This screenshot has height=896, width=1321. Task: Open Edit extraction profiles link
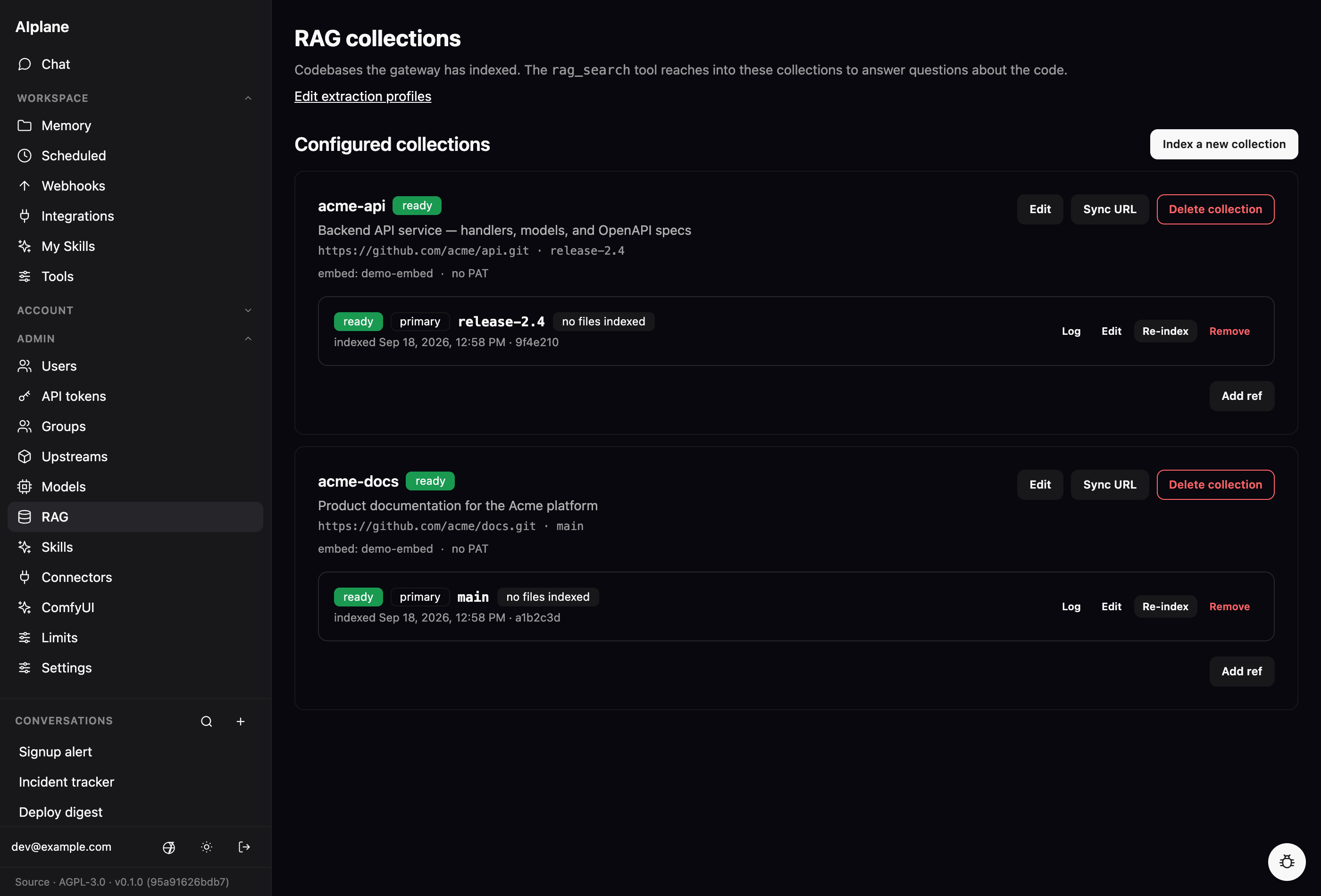click(363, 96)
